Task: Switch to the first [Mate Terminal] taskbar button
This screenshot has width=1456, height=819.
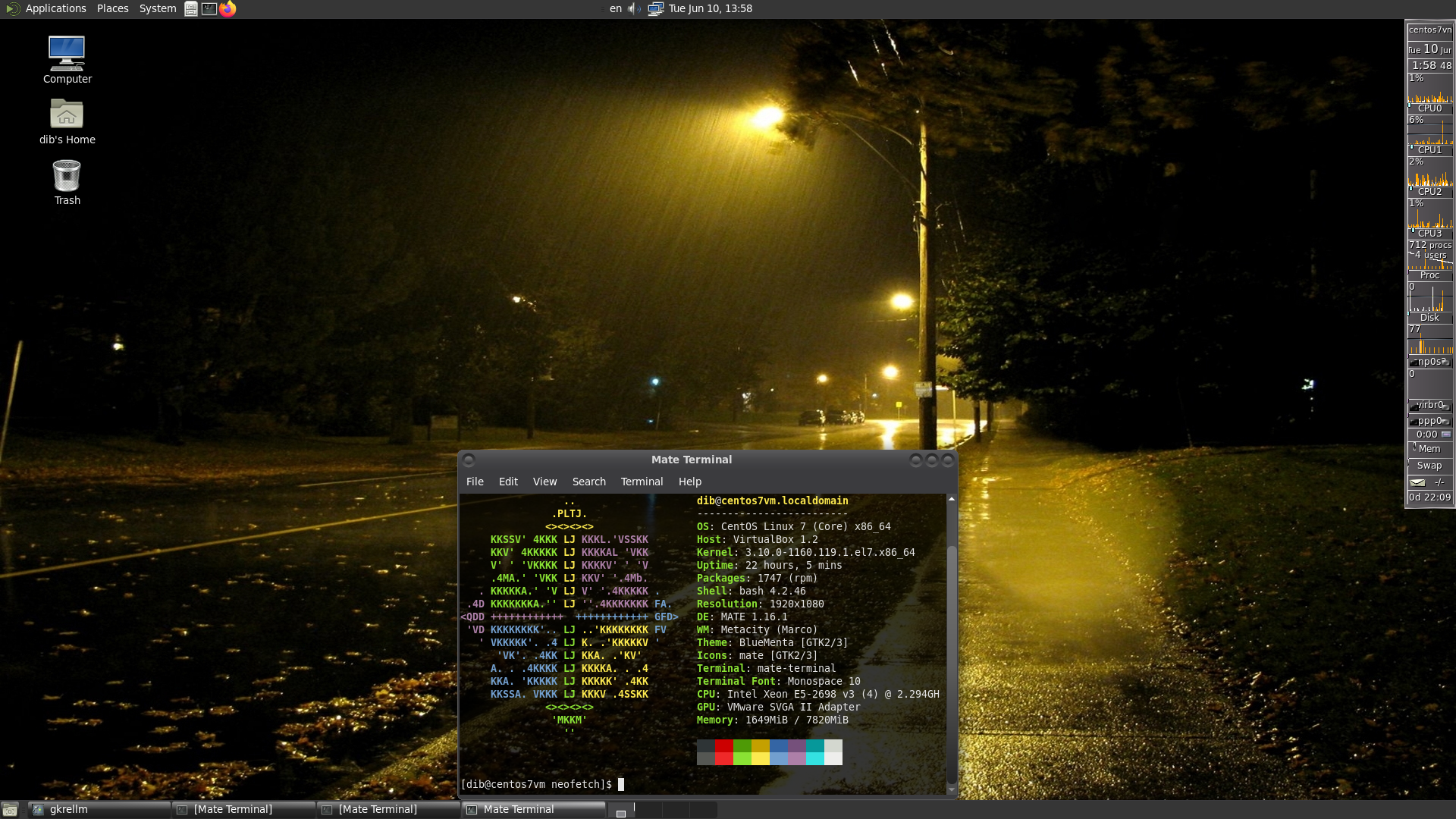Action: (243, 810)
